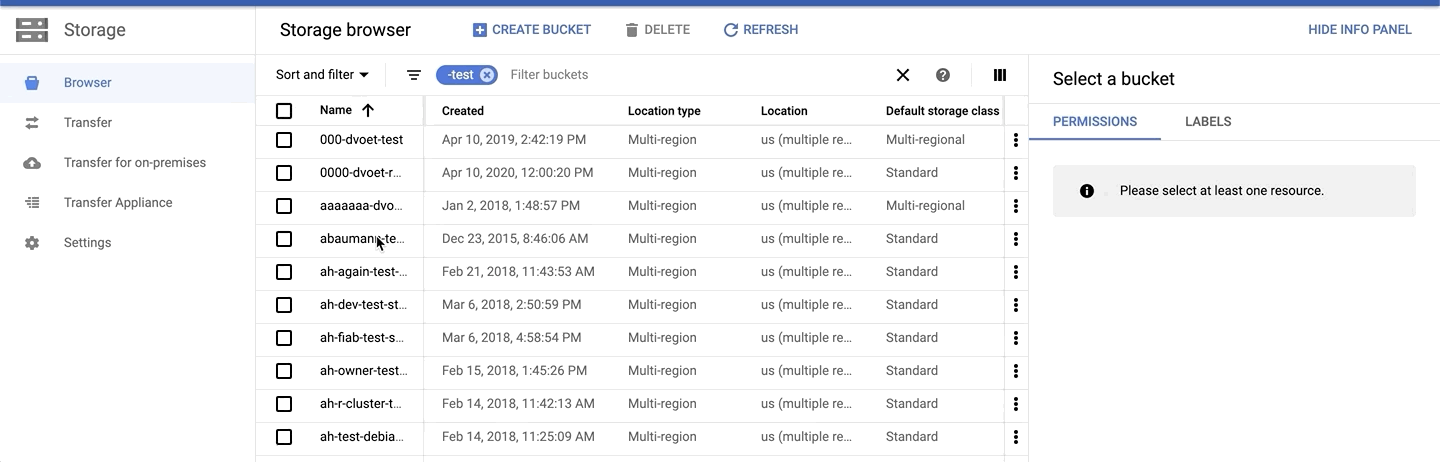Open more actions for ah-fiab-test-s...
Viewport: 1440px width, 462px height.
pos(1016,338)
